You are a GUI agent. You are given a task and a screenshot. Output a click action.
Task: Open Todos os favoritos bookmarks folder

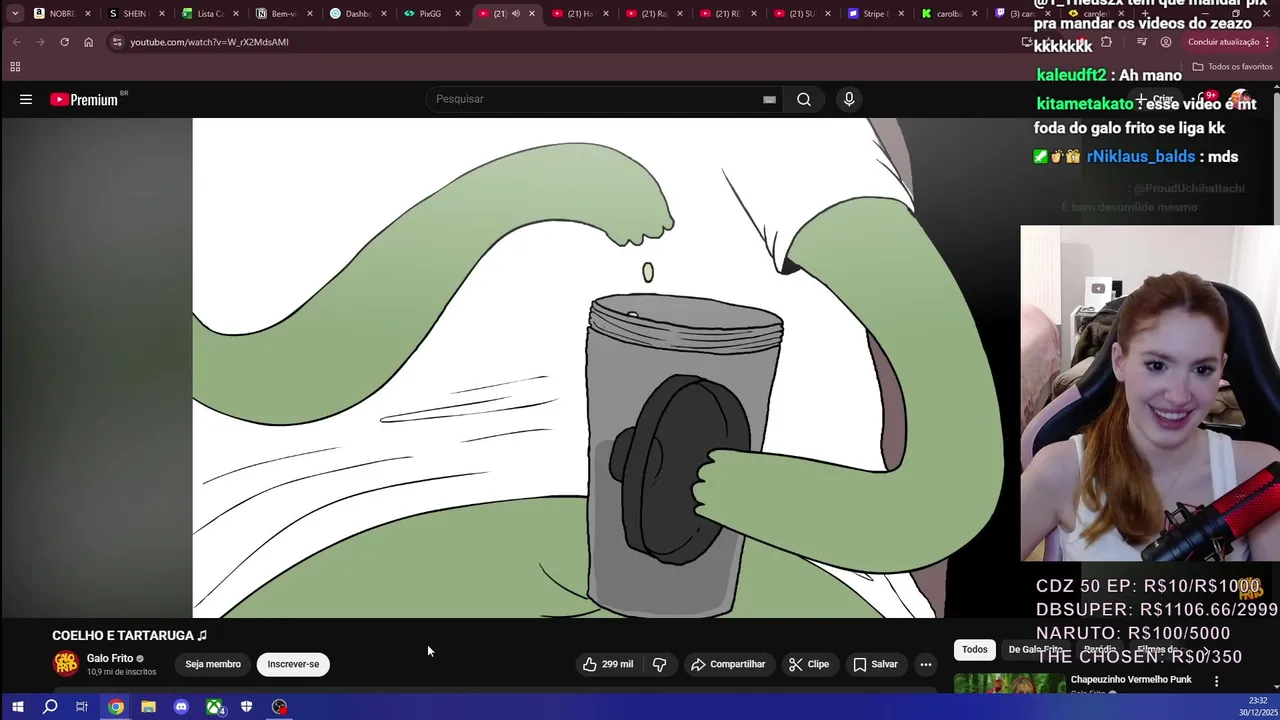[1233, 67]
